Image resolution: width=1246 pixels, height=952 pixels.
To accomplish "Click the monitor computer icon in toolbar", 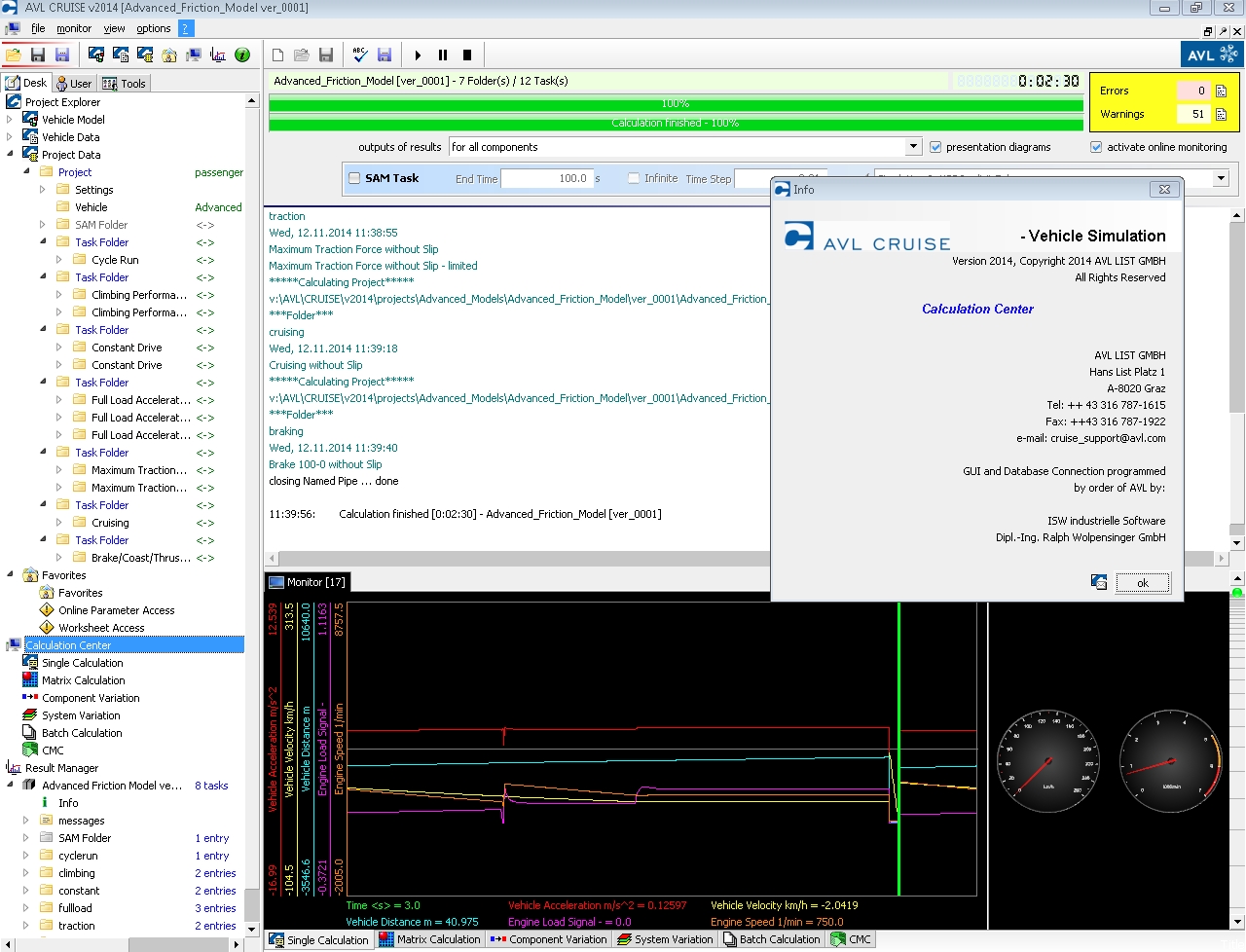I will tap(194, 55).
